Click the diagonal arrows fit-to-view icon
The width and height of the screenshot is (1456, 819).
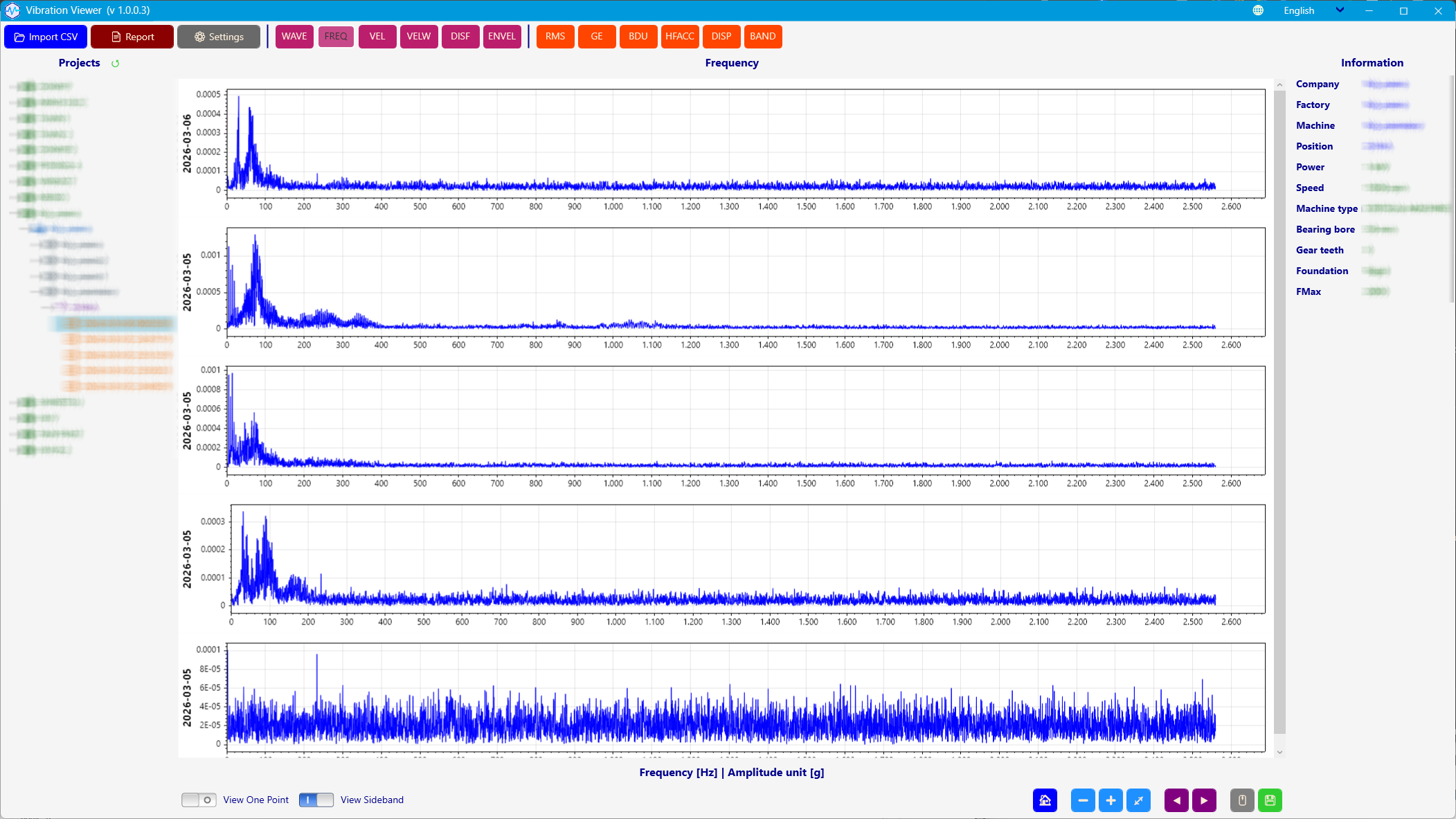click(x=1138, y=800)
